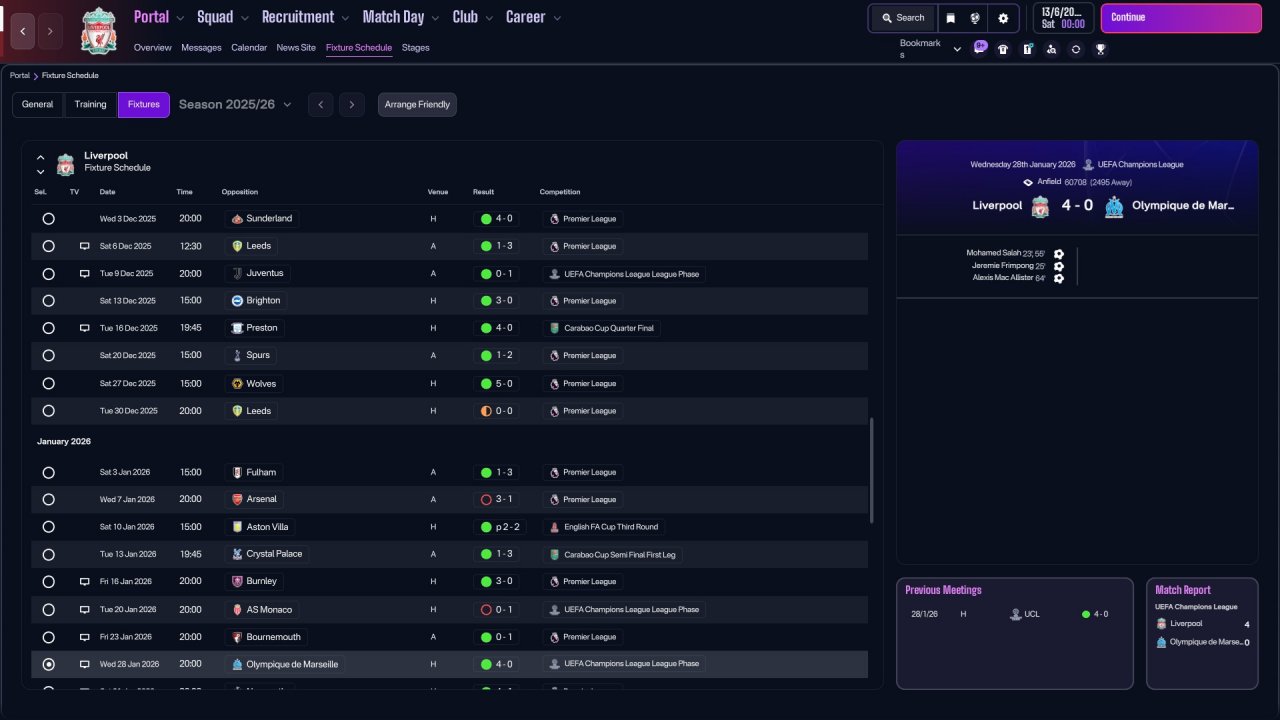Open the bookmark icon beside Search
The image size is (1280, 720).
tap(950, 18)
